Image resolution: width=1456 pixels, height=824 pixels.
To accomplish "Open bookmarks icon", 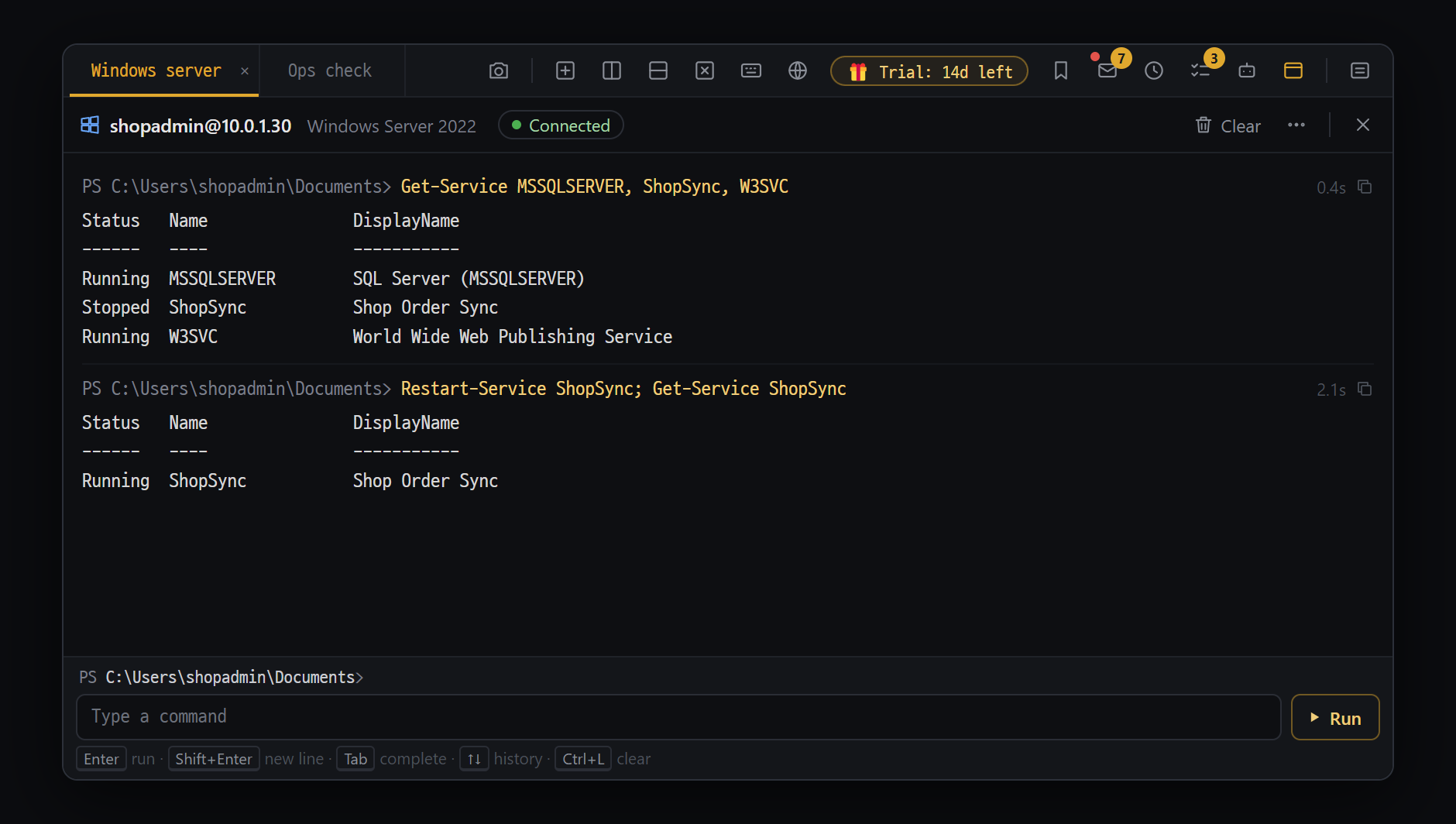I will click(1061, 70).
